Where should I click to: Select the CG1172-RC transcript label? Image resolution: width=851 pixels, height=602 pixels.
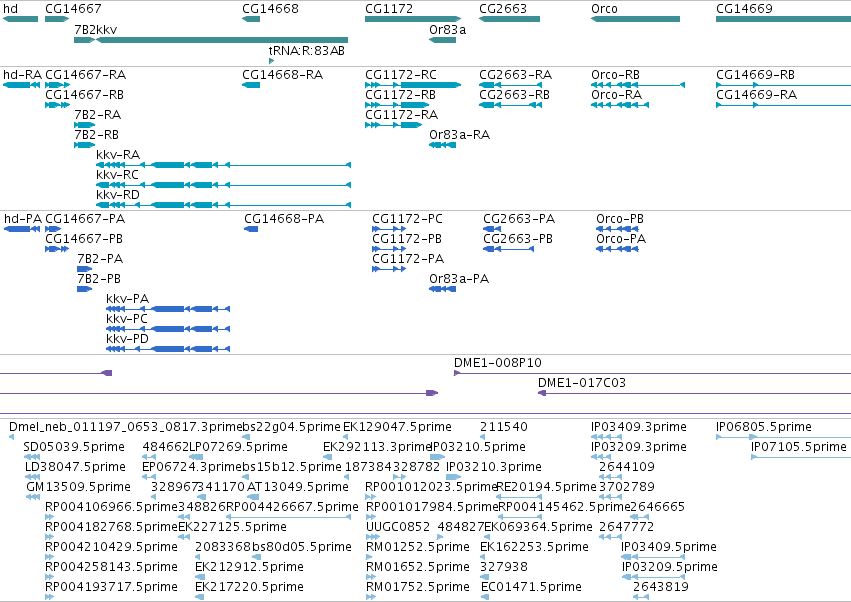[x=401, y=74]
